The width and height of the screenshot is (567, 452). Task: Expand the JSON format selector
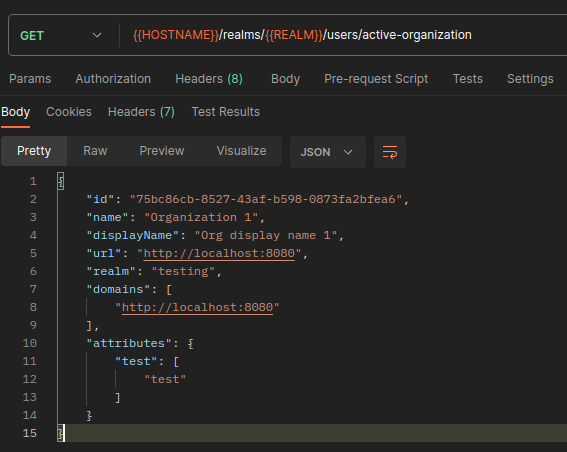point(328,152)
